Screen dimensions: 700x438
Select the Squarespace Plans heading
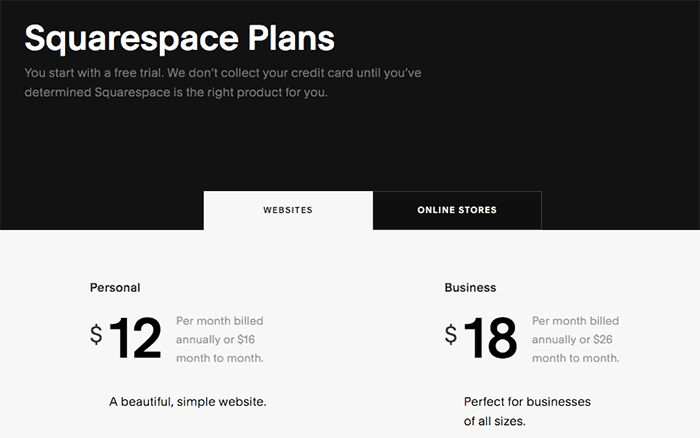tap(179, 38)
